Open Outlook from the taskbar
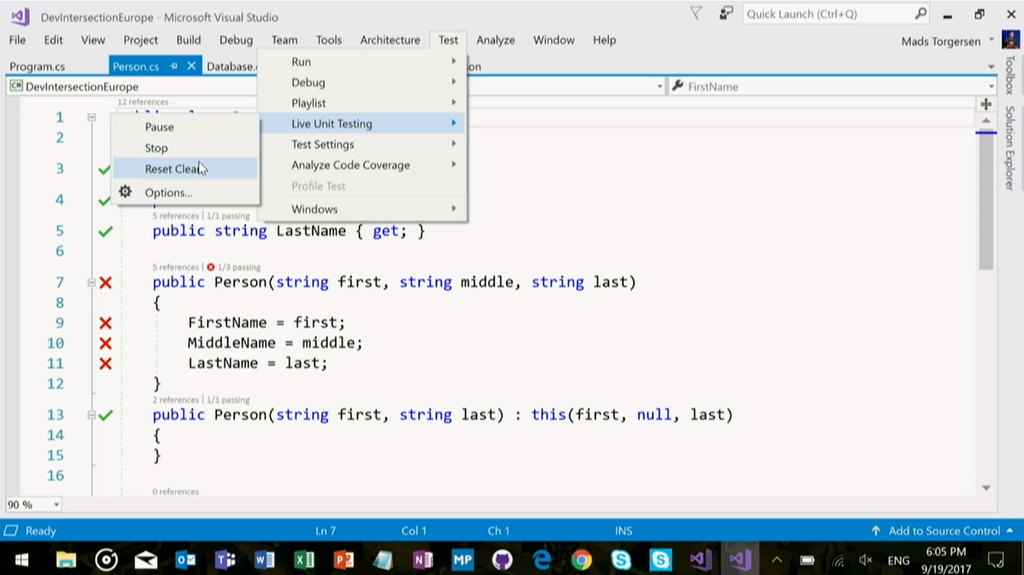The width and height of the screenshot is (1024, 575). tap(185, 560)
